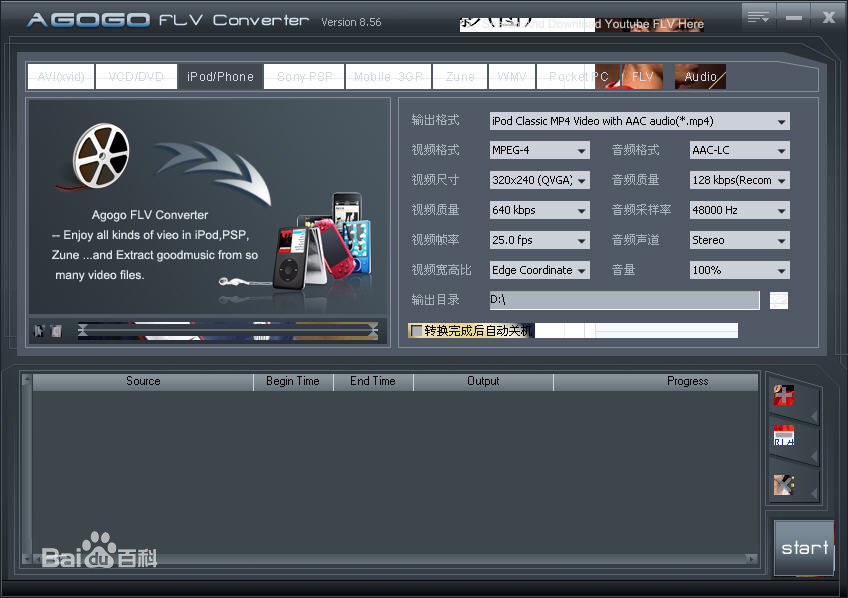The image size is (848, 598).
Task: Open the Mobile 3GP tab
Action: click(388, 77)
